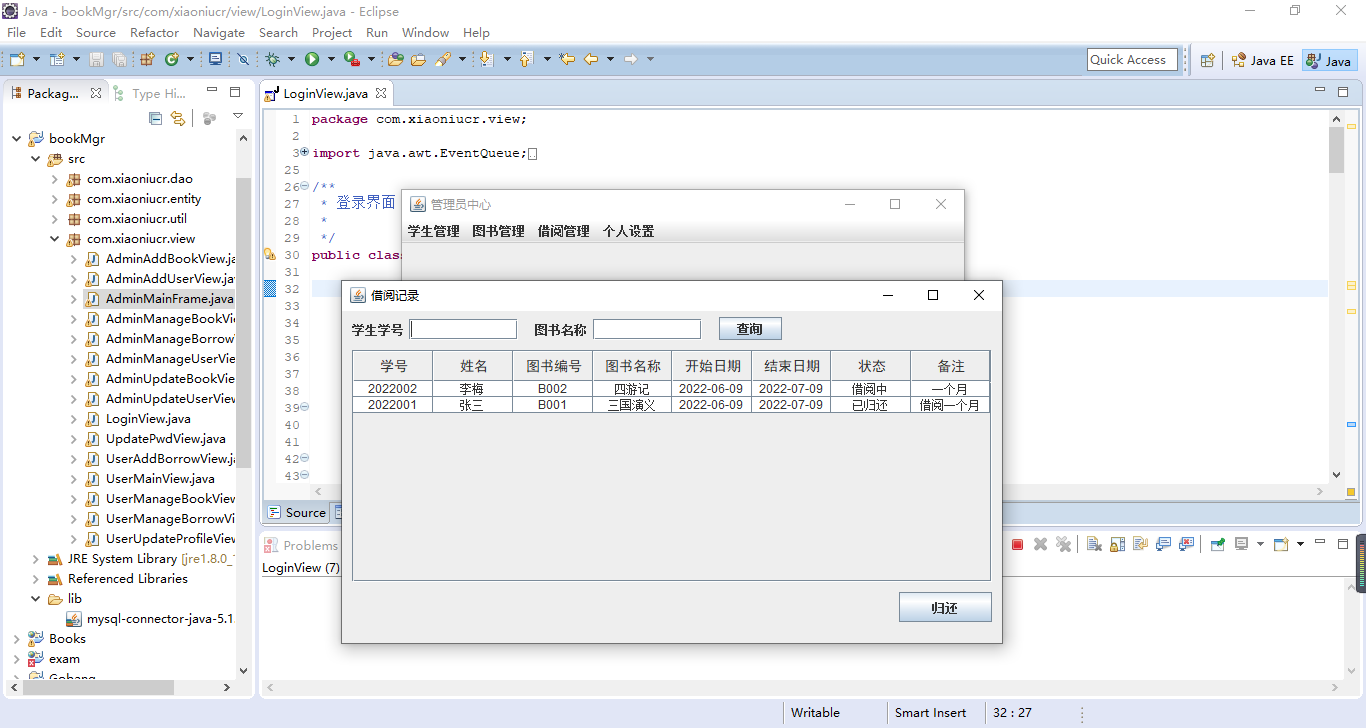Click the Open Perspective icon

click(x=1208, y=60)
